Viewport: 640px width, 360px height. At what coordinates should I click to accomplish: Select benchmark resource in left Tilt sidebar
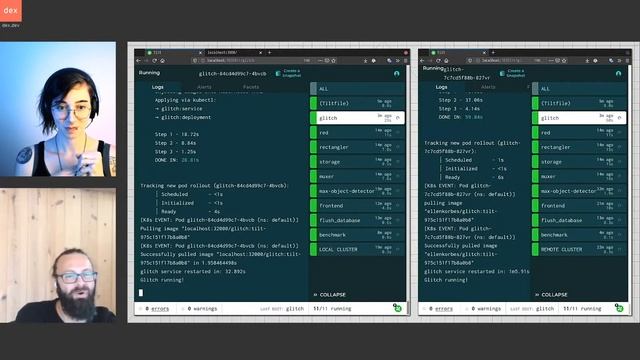pos(358,235)
